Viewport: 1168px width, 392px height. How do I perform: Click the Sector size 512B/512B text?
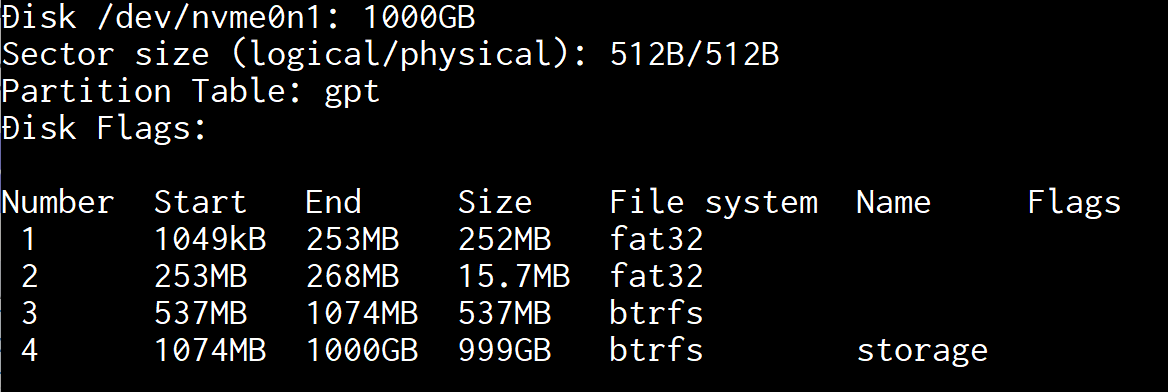click(x=390, y=55)
